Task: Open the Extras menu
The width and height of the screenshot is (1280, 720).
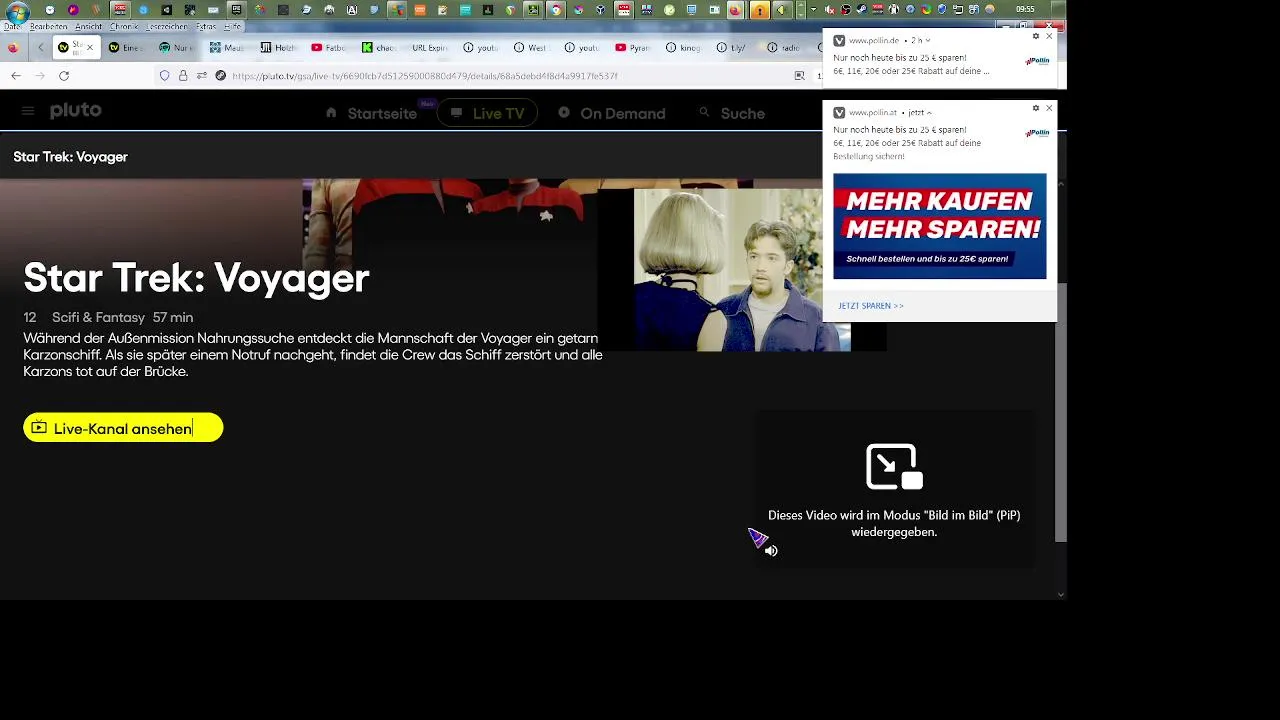Action: pos(206,26)
